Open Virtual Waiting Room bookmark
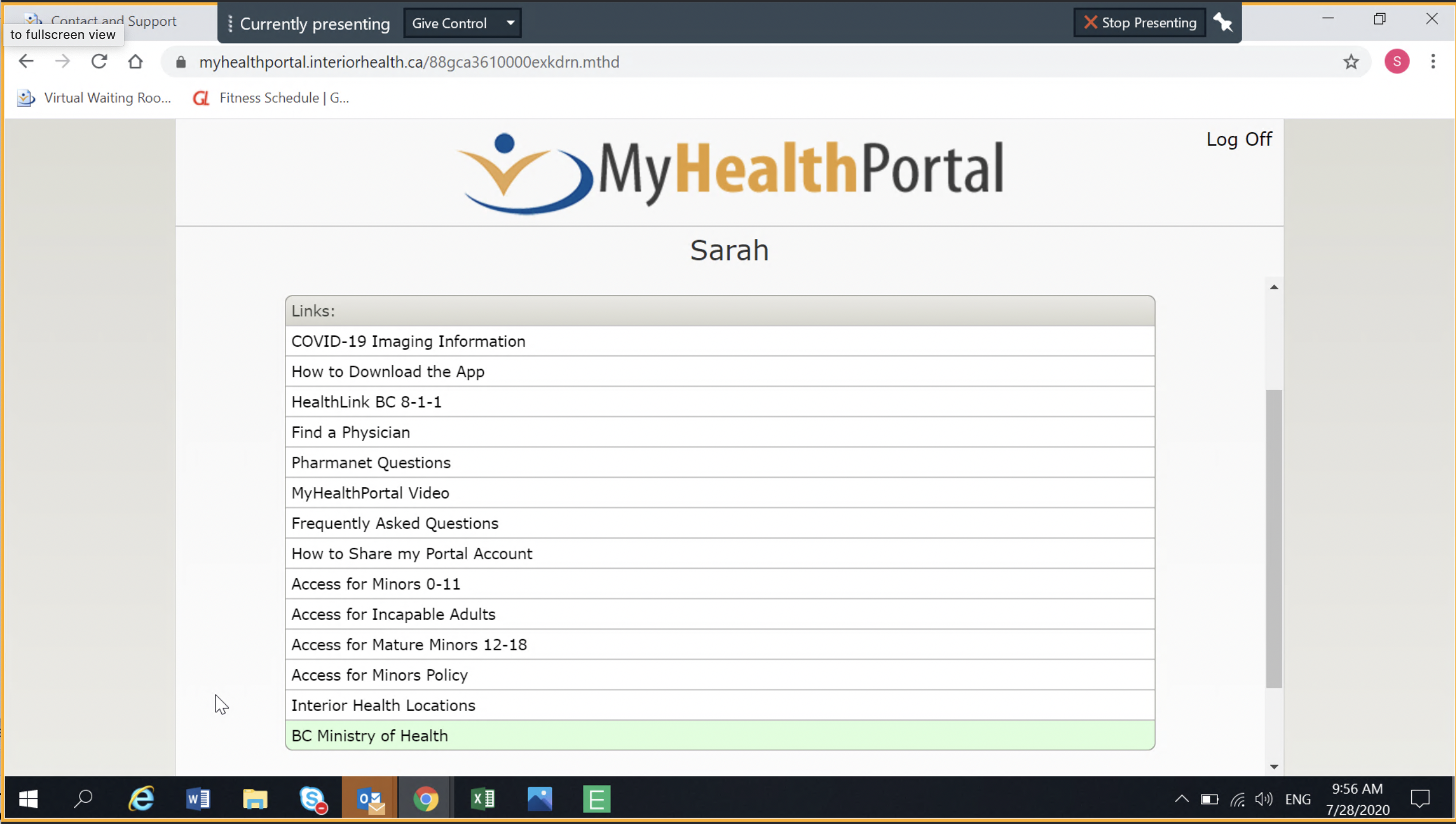The image size is (1456, 824). point(95,98)
